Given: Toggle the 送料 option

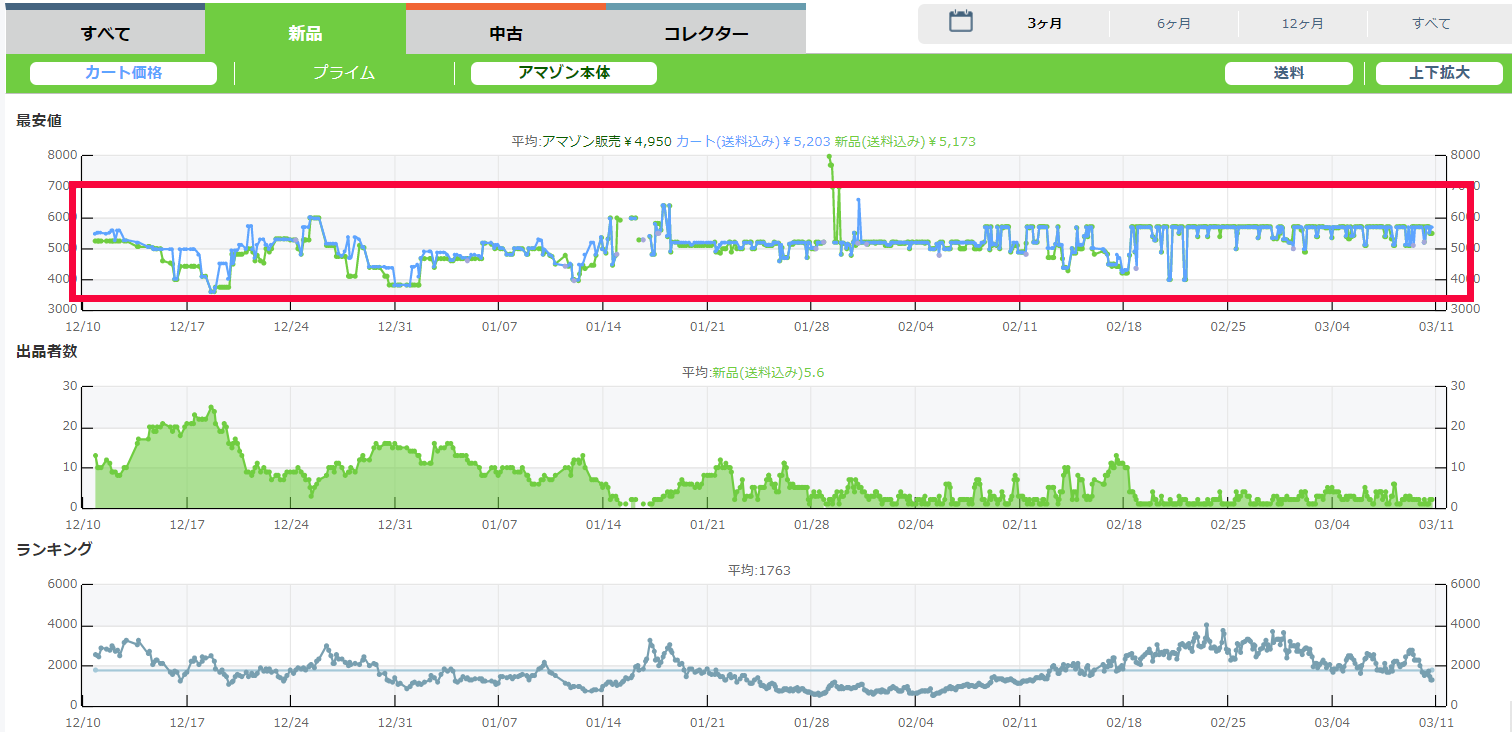Looking at the screenshot, I should 1288,73.
